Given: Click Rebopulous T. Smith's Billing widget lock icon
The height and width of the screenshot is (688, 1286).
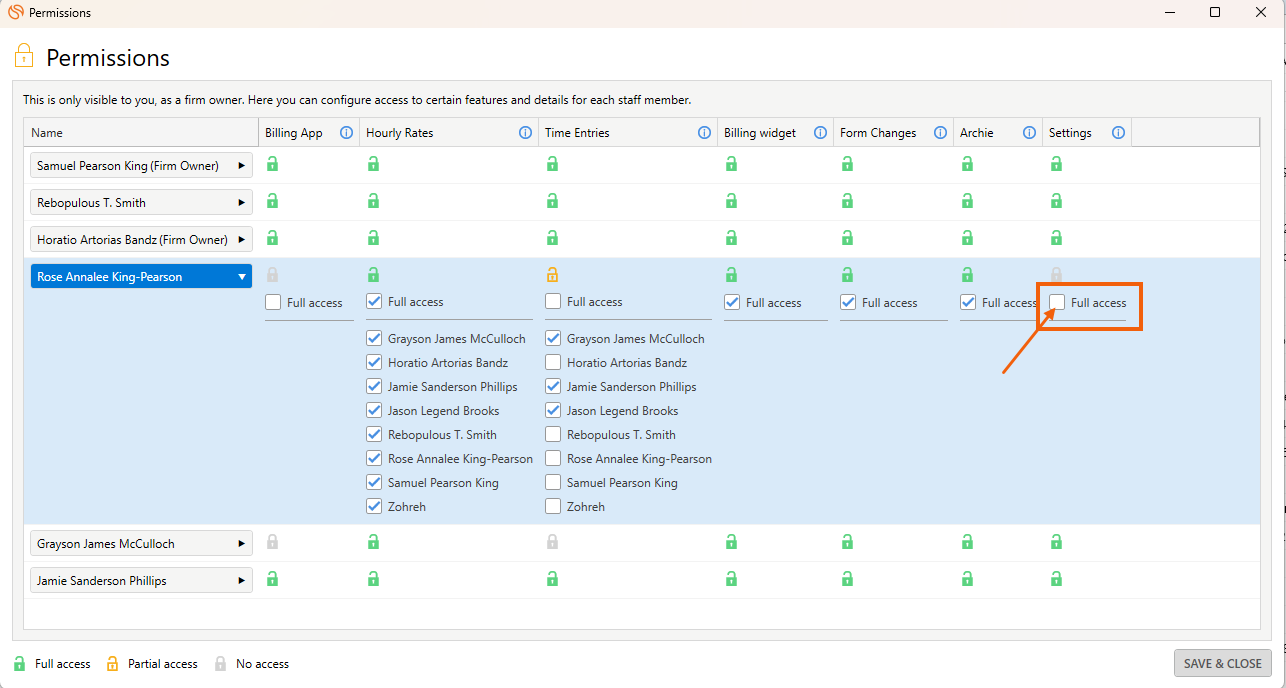Looking at the screenshot, I should pos(731,201).
